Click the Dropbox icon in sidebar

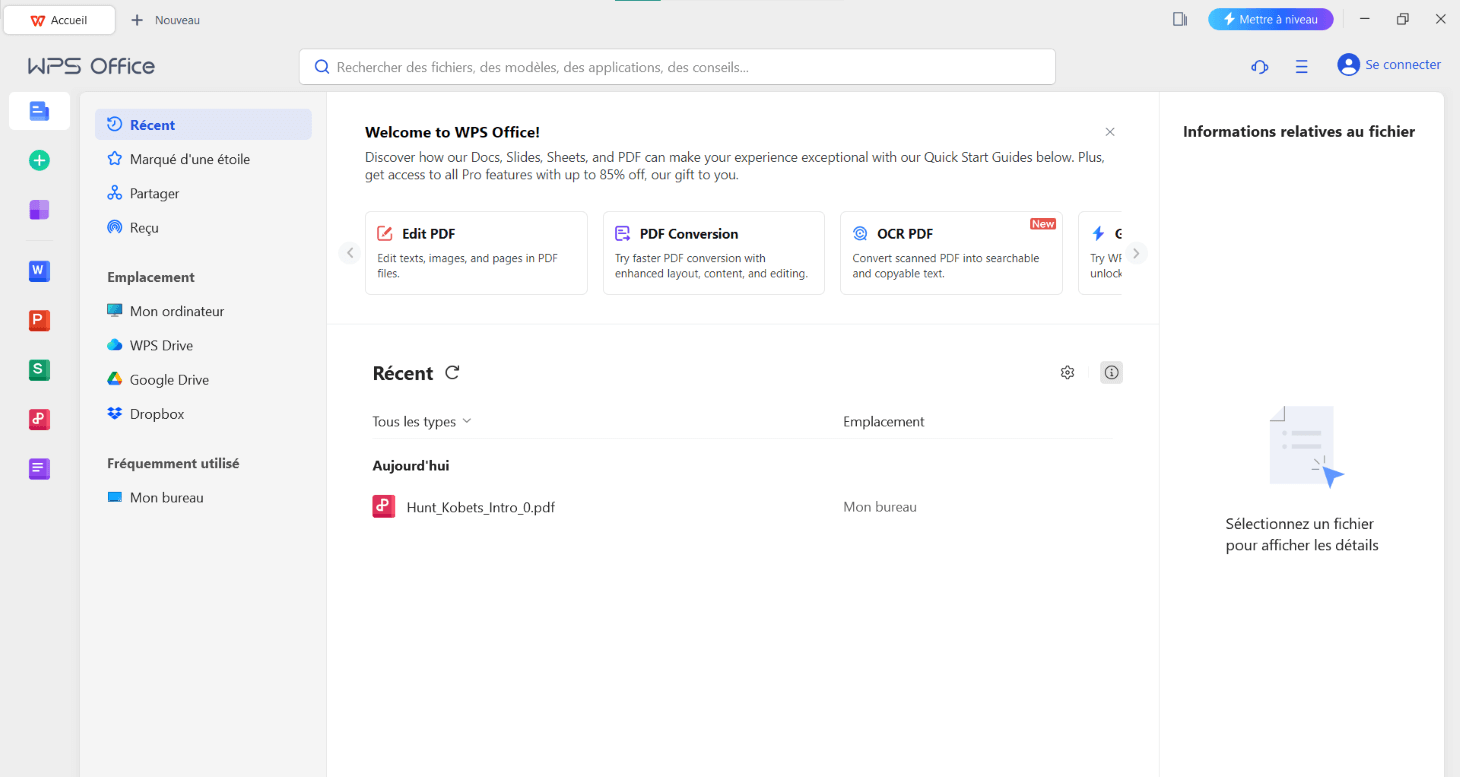115,414
